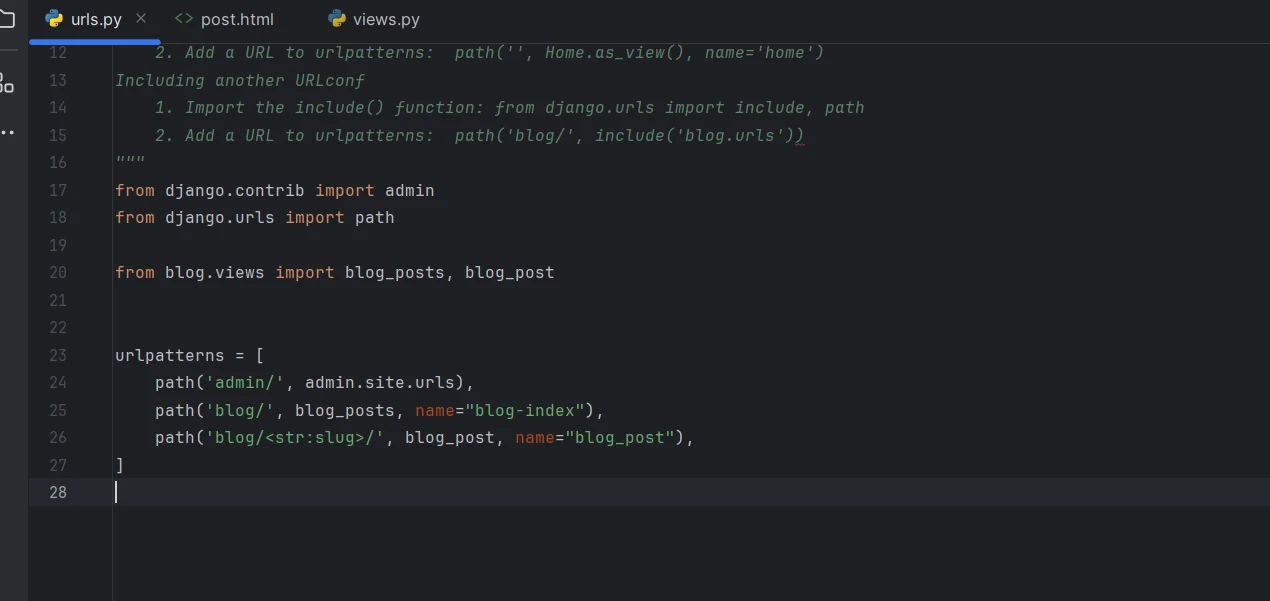
Task: Open the Project tool window folder icon
Action: (6, 19)
